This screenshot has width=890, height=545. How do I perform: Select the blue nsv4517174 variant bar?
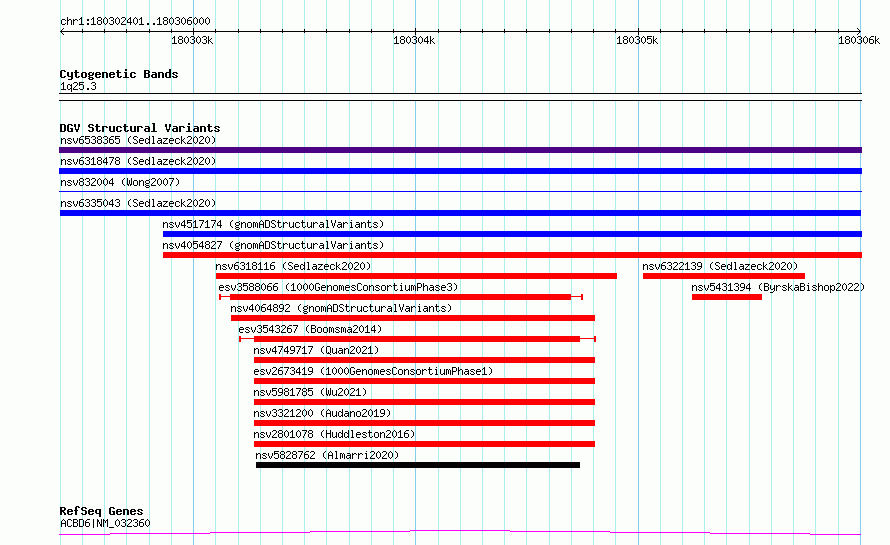(512, 234)
